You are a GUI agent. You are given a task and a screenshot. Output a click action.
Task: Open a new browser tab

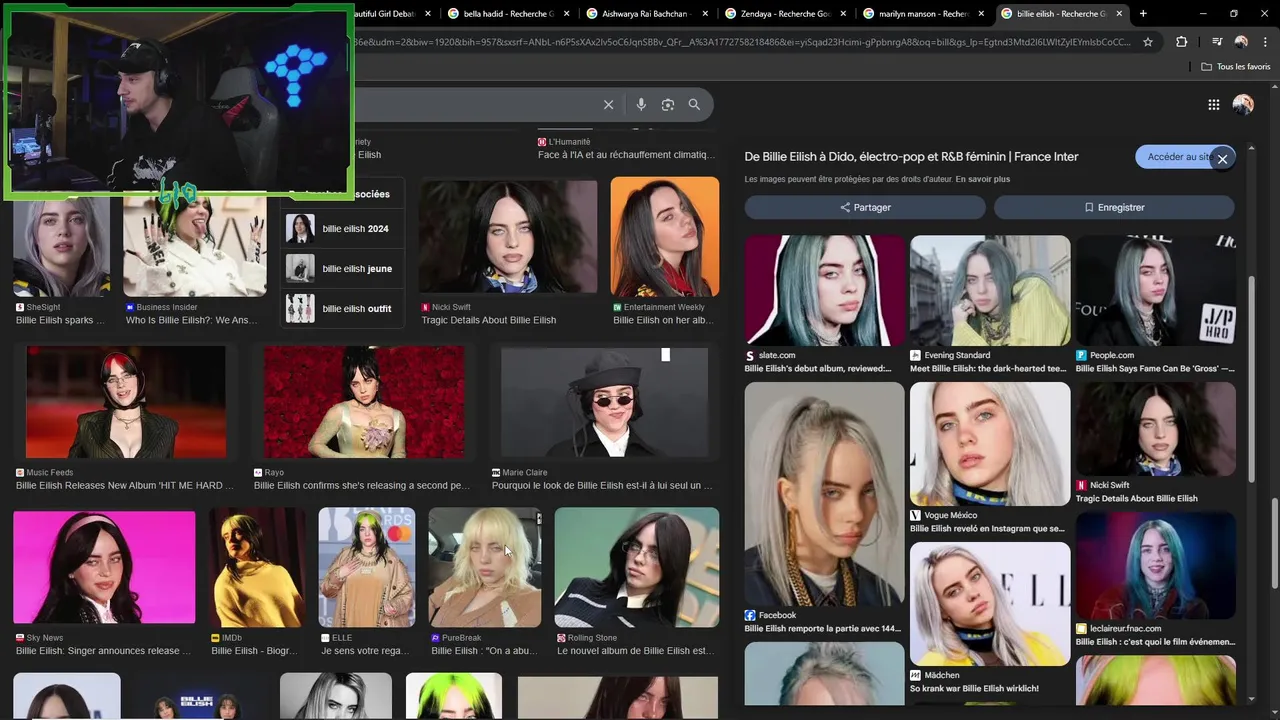click(x=1143, y=13)
